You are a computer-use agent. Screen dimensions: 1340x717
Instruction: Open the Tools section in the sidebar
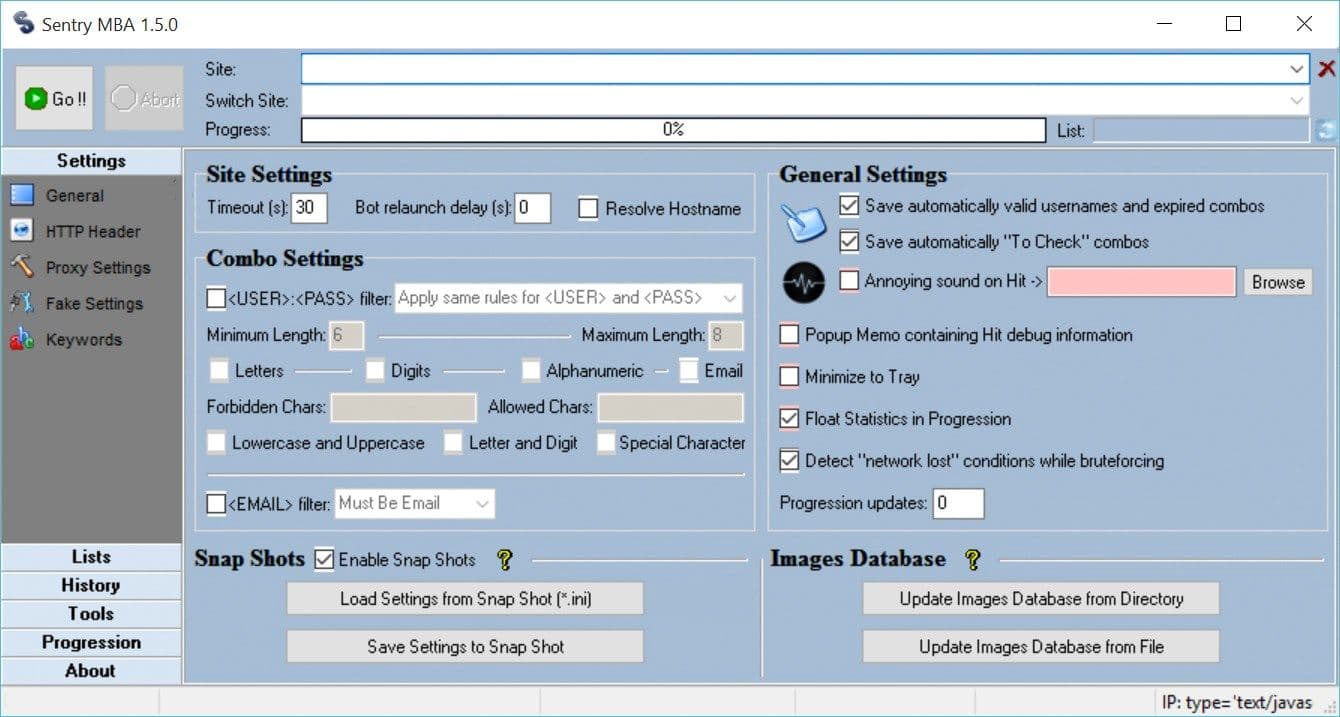coord(91,613)
